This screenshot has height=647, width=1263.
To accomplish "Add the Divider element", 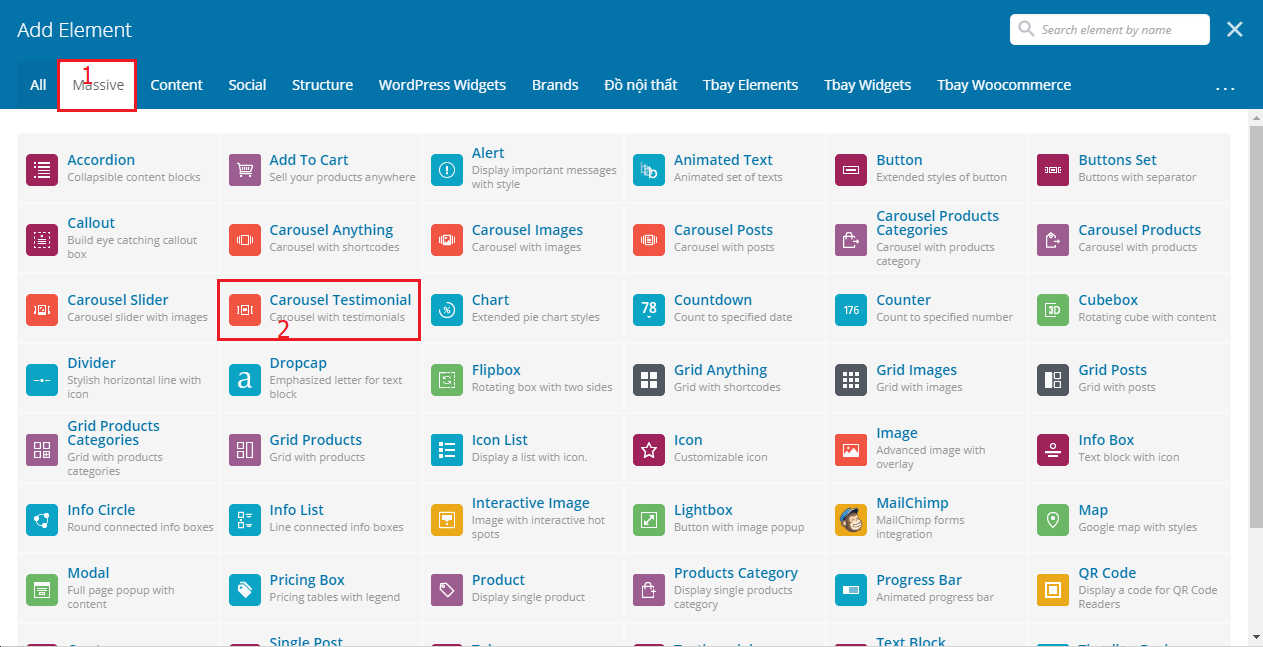I will [x=118, y=380].
